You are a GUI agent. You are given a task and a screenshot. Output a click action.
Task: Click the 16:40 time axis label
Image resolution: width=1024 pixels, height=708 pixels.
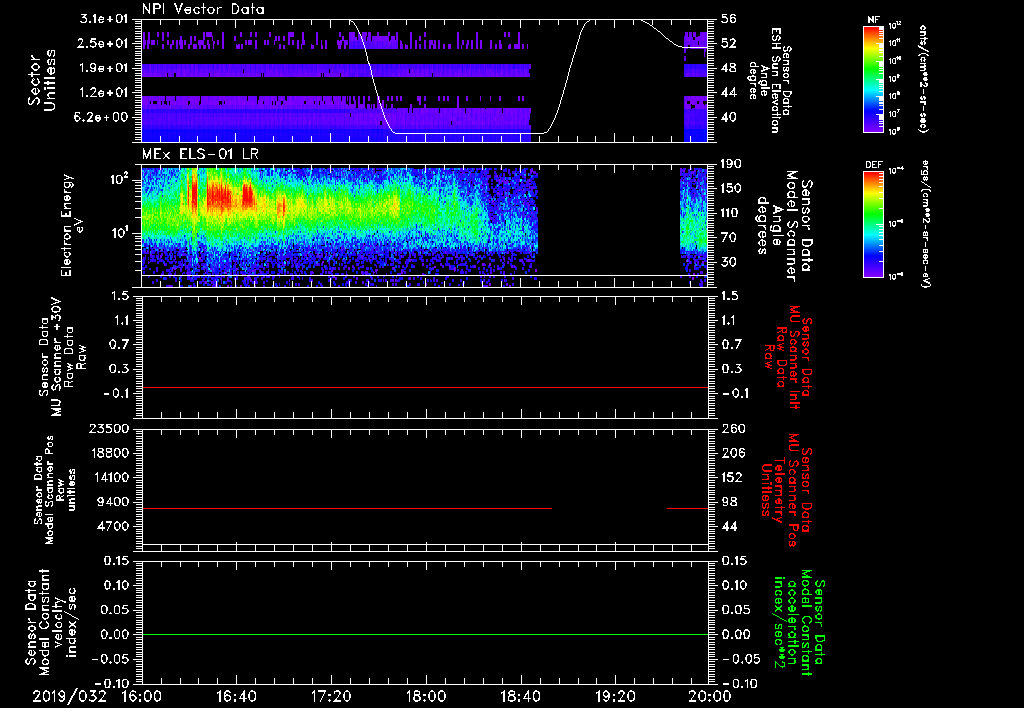pos(236,696)
